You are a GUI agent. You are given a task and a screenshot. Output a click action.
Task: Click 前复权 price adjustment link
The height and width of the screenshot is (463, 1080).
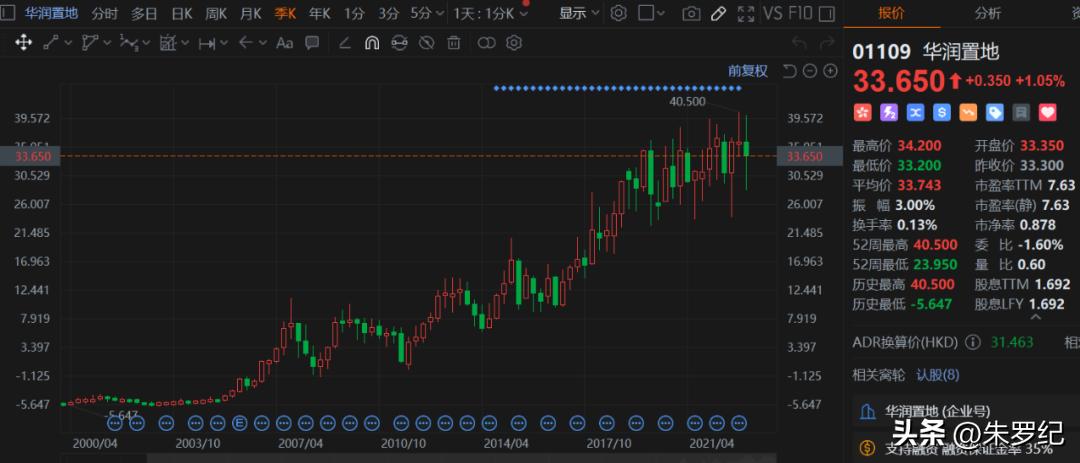[748, 71]
